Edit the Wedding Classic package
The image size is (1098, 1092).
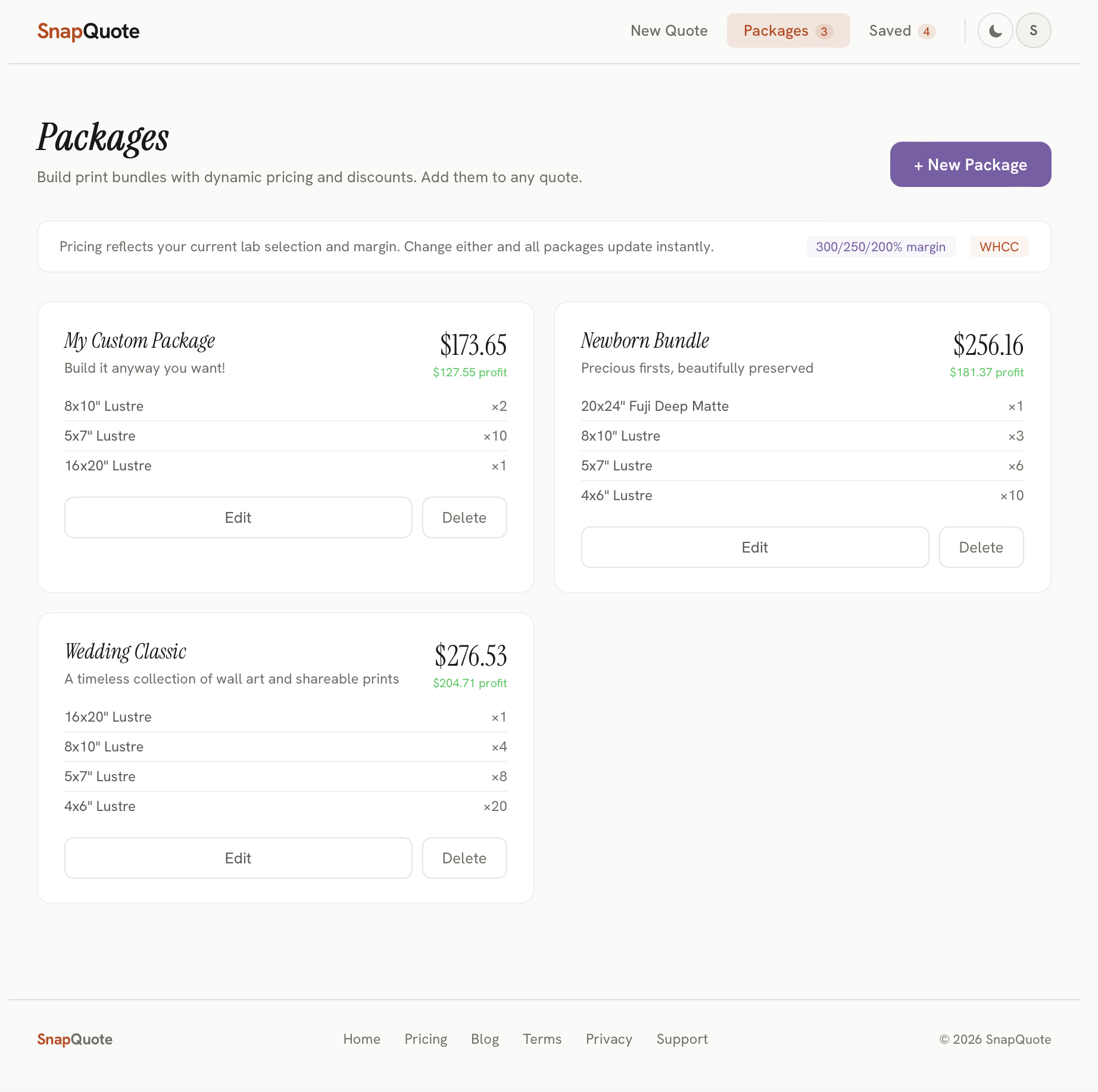(x=238, y=858)
